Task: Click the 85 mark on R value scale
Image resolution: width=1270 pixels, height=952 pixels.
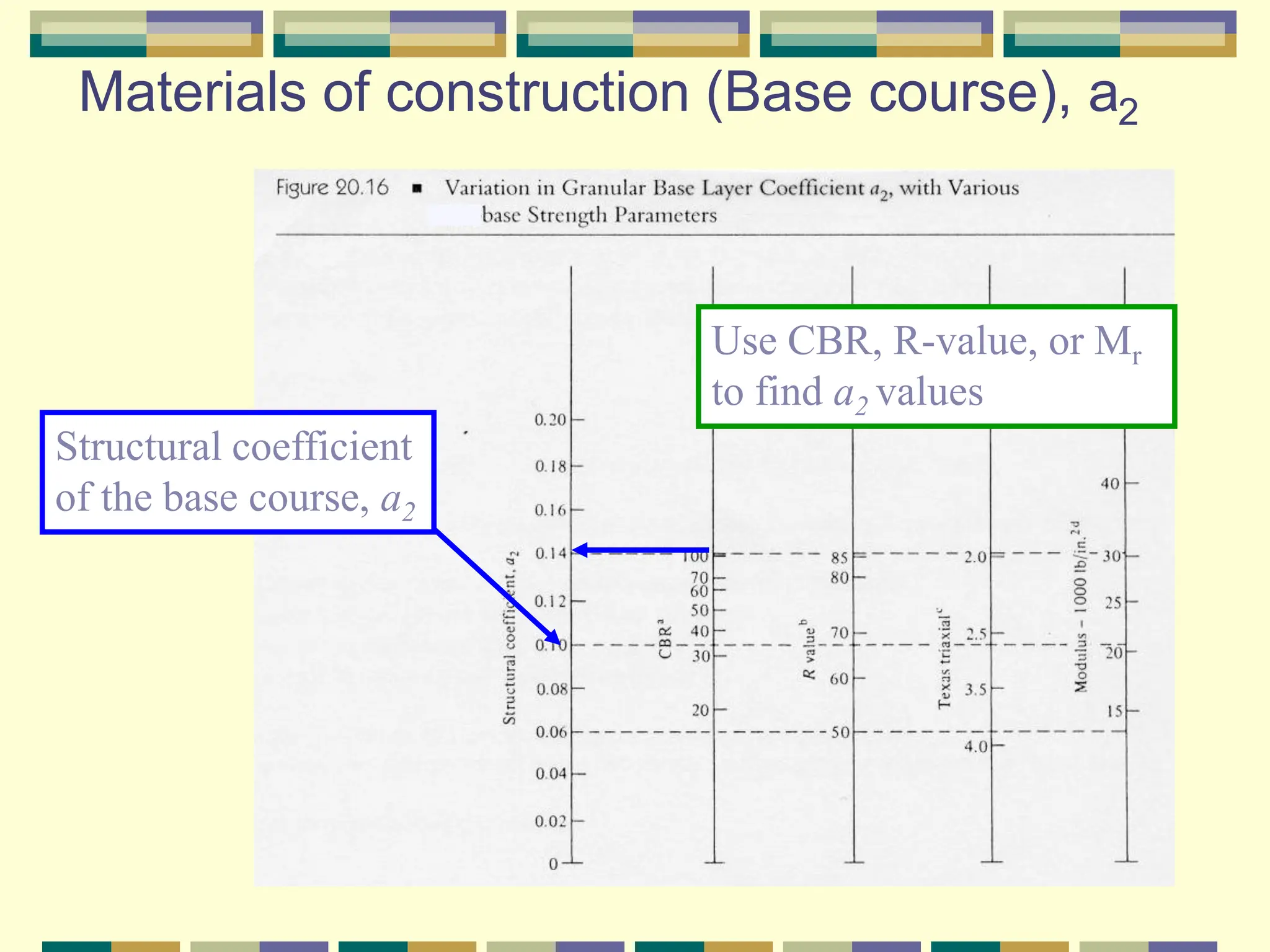Action: tap(839, 558)
